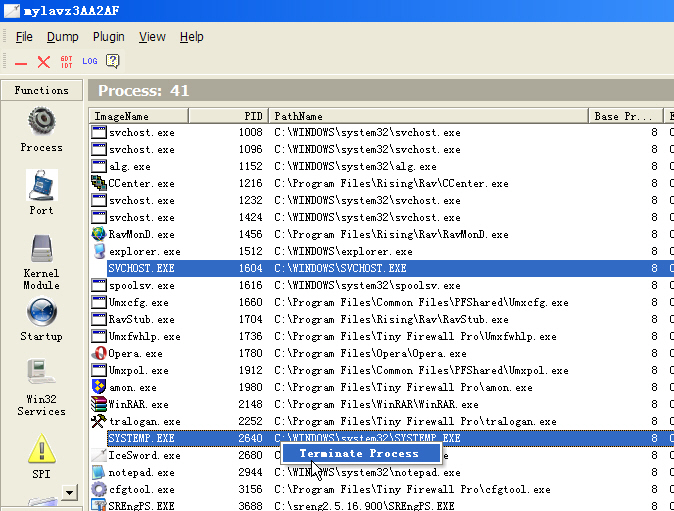The height and width of the screenshot is (511, 674).
Task: Click the Process: 41 header banner
Action: [x=381, y=90]
